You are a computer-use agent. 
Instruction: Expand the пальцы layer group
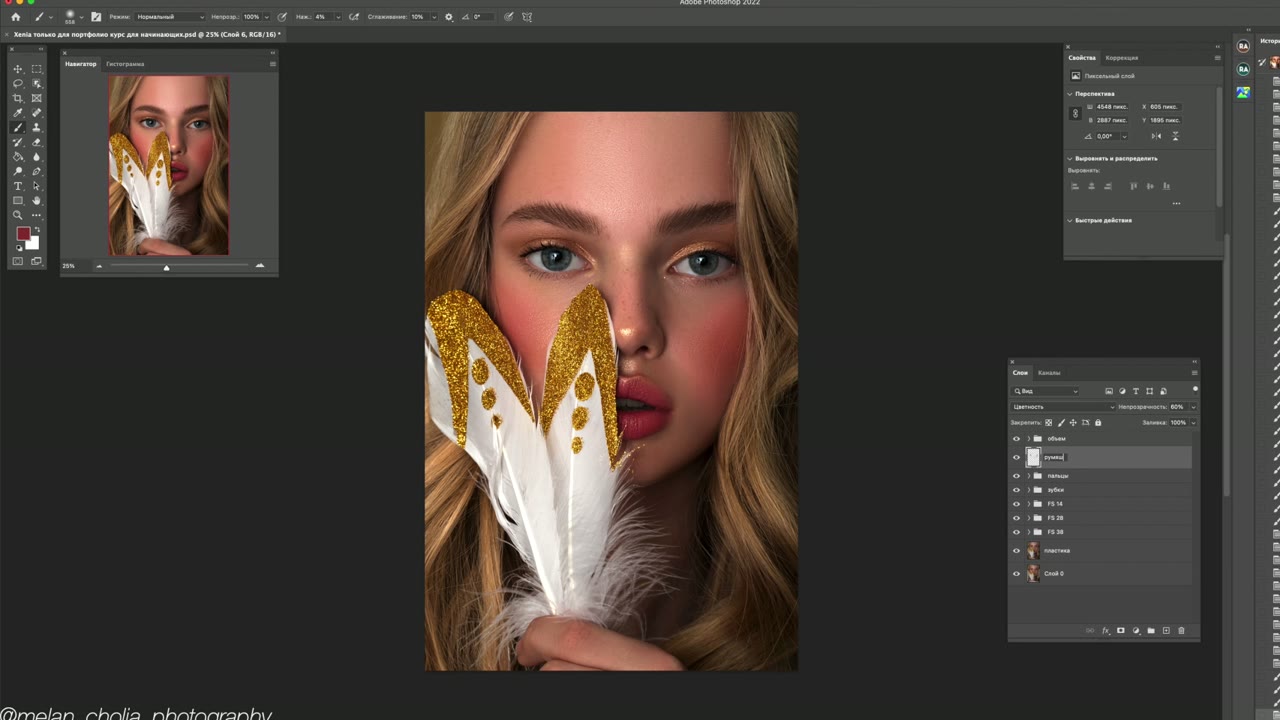point(1028,476)
